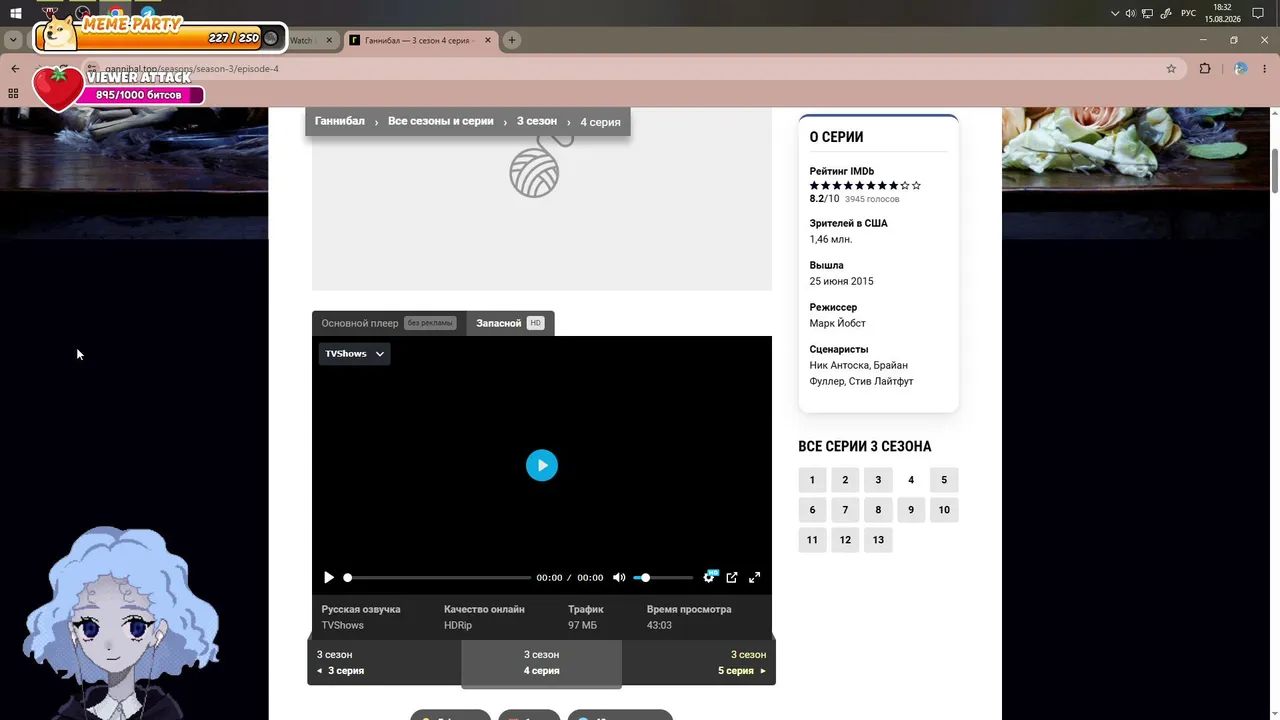
Task: Open the TVShows voiceover dropdown
Action: point(354,354)
